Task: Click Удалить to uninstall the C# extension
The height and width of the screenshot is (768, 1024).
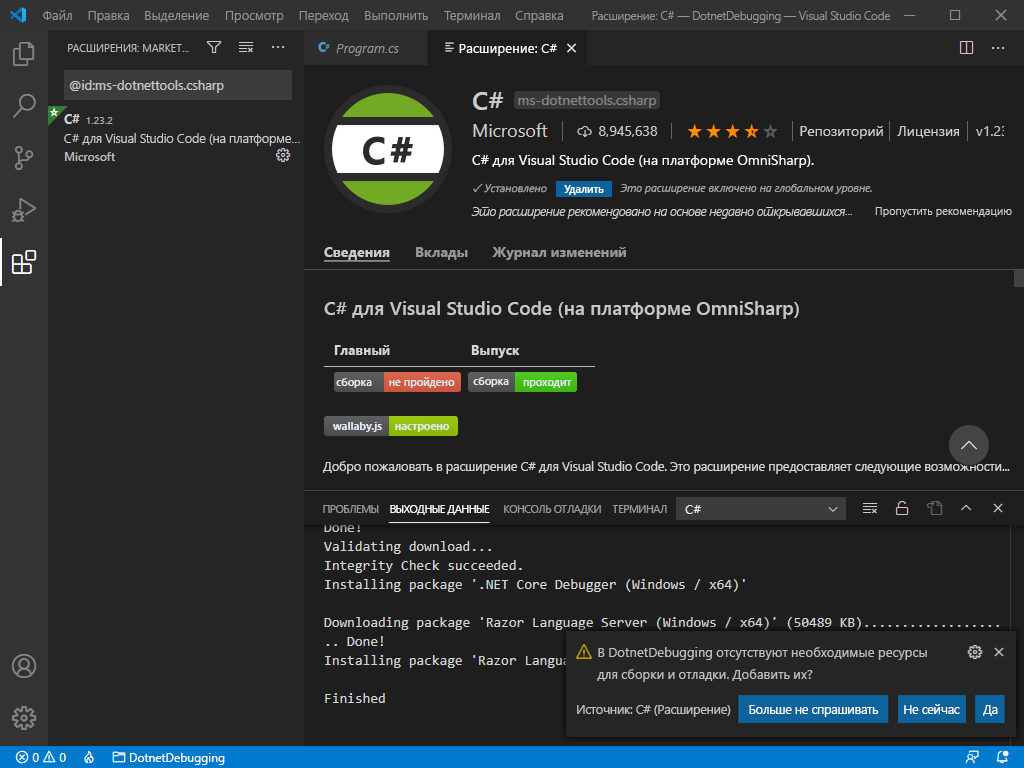Action: point(581,189)
